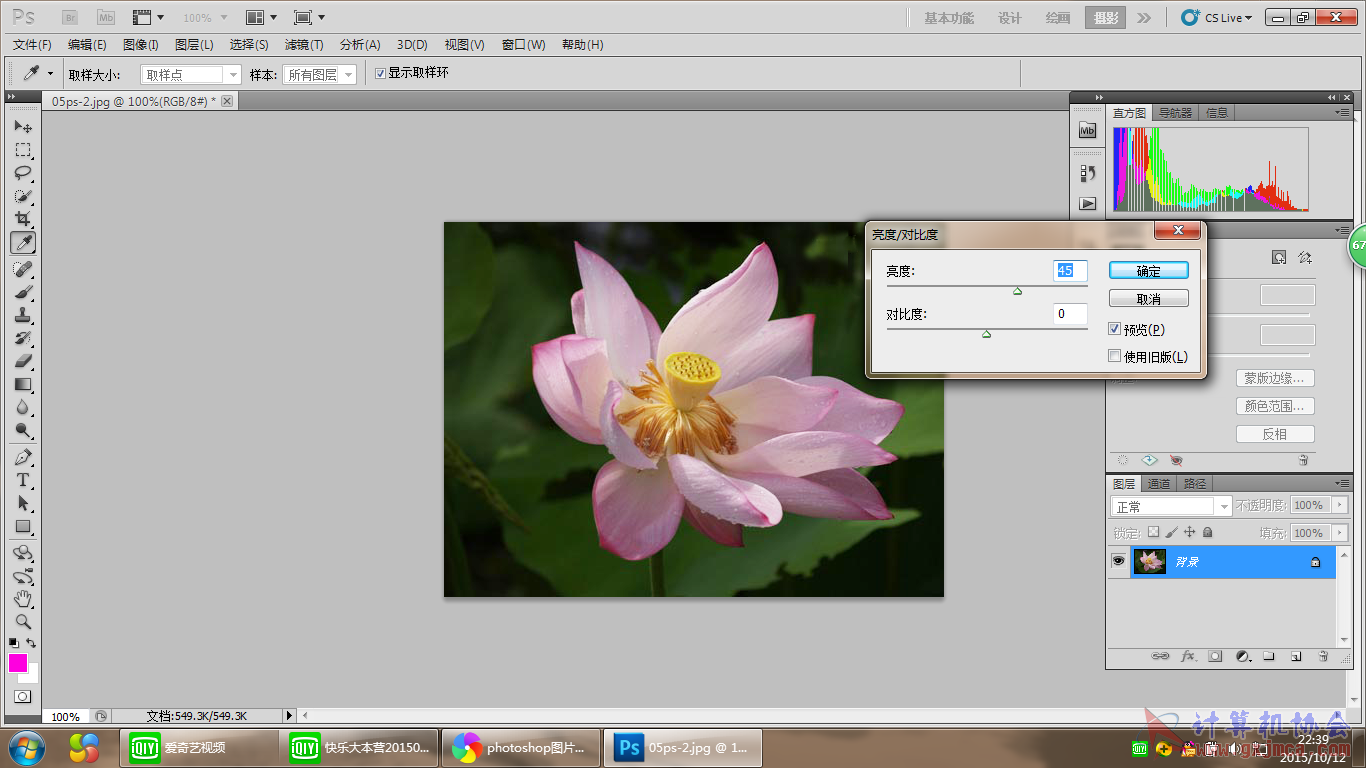Screen dimensions: 1366x768
Task: Open the 样本 所有图层 dropdown
Action: point(319,75)
